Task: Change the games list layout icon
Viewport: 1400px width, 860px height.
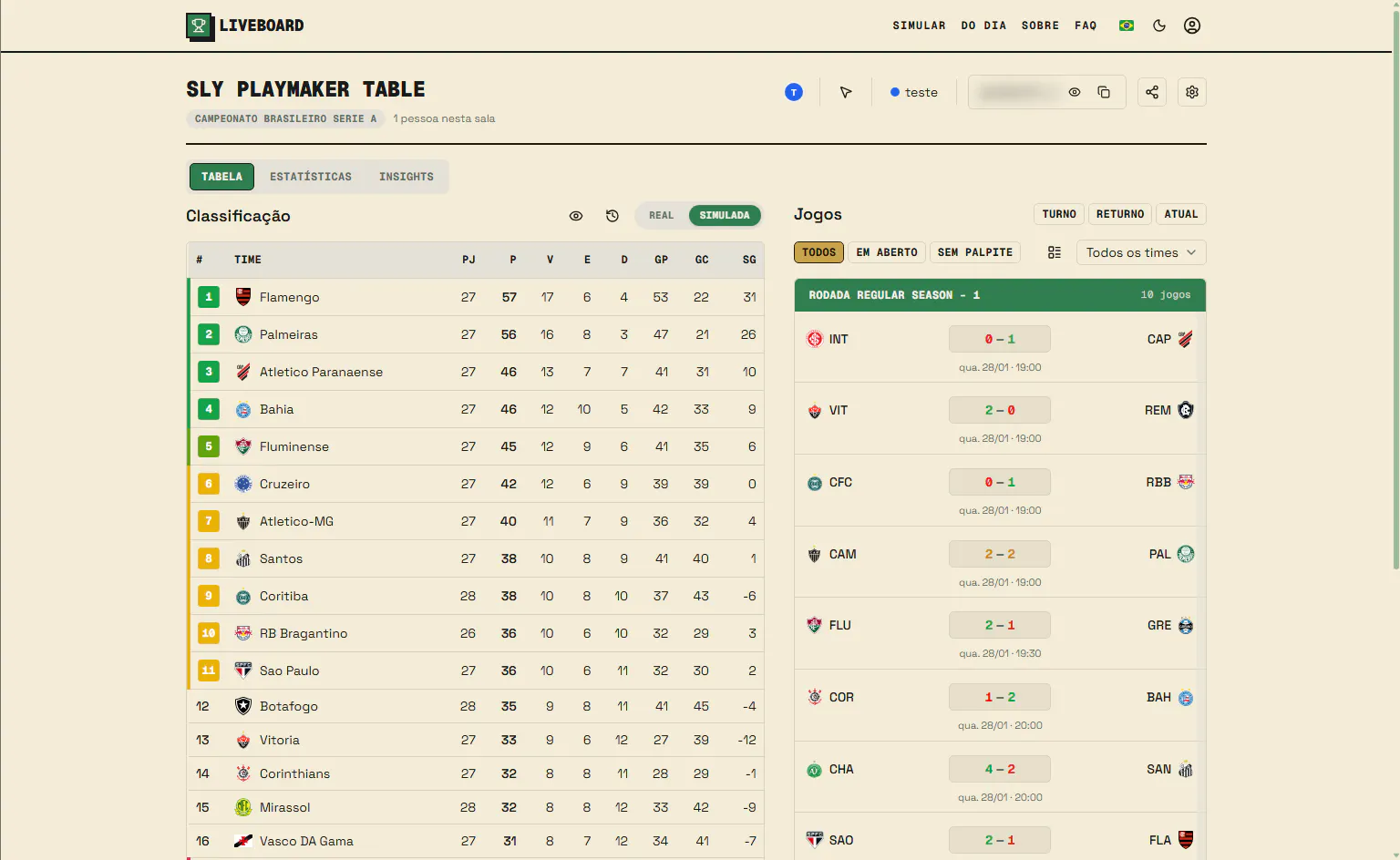Action: 1055,252
